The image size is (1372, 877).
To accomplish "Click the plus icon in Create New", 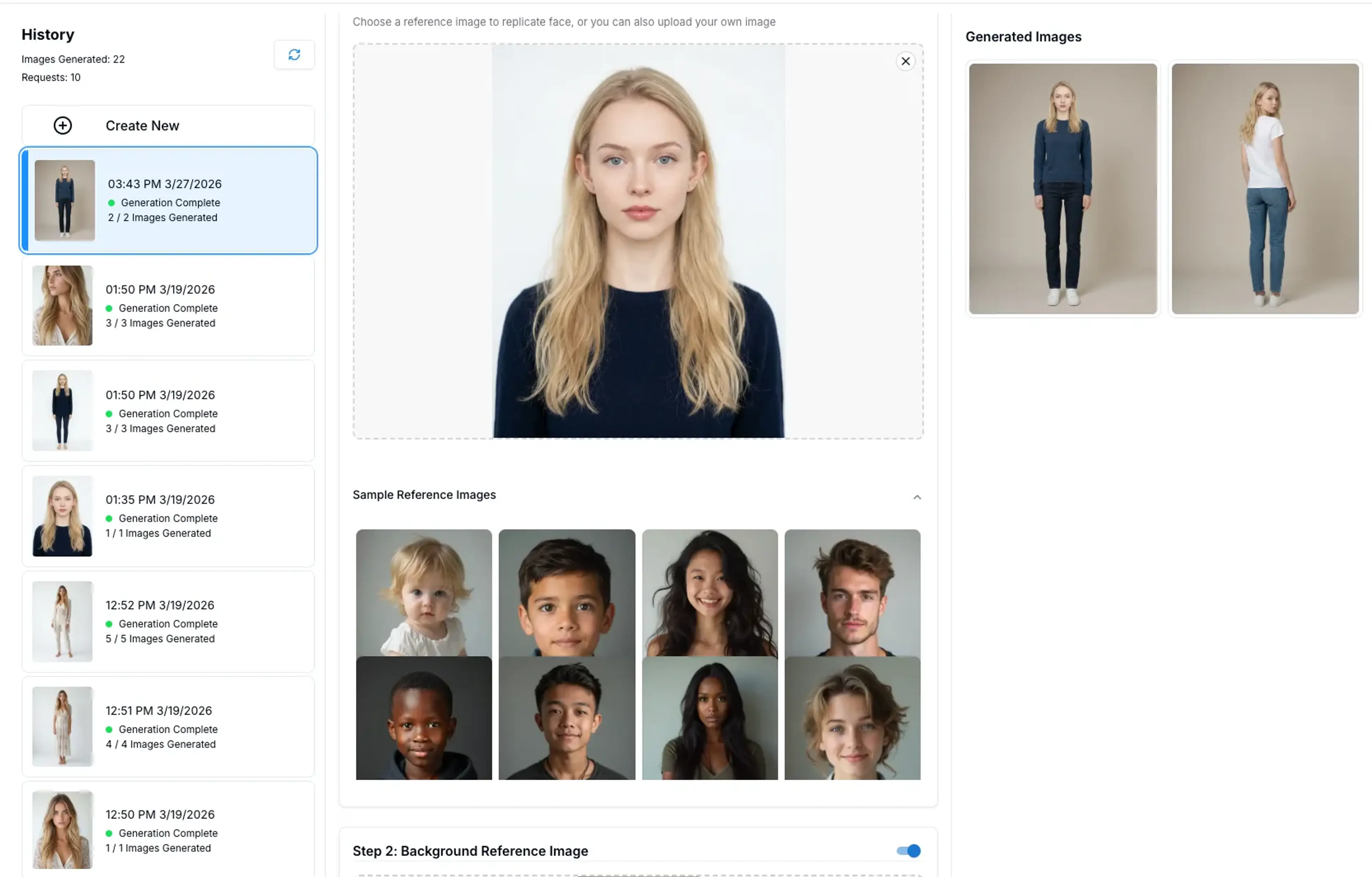I will pos(63,125).
